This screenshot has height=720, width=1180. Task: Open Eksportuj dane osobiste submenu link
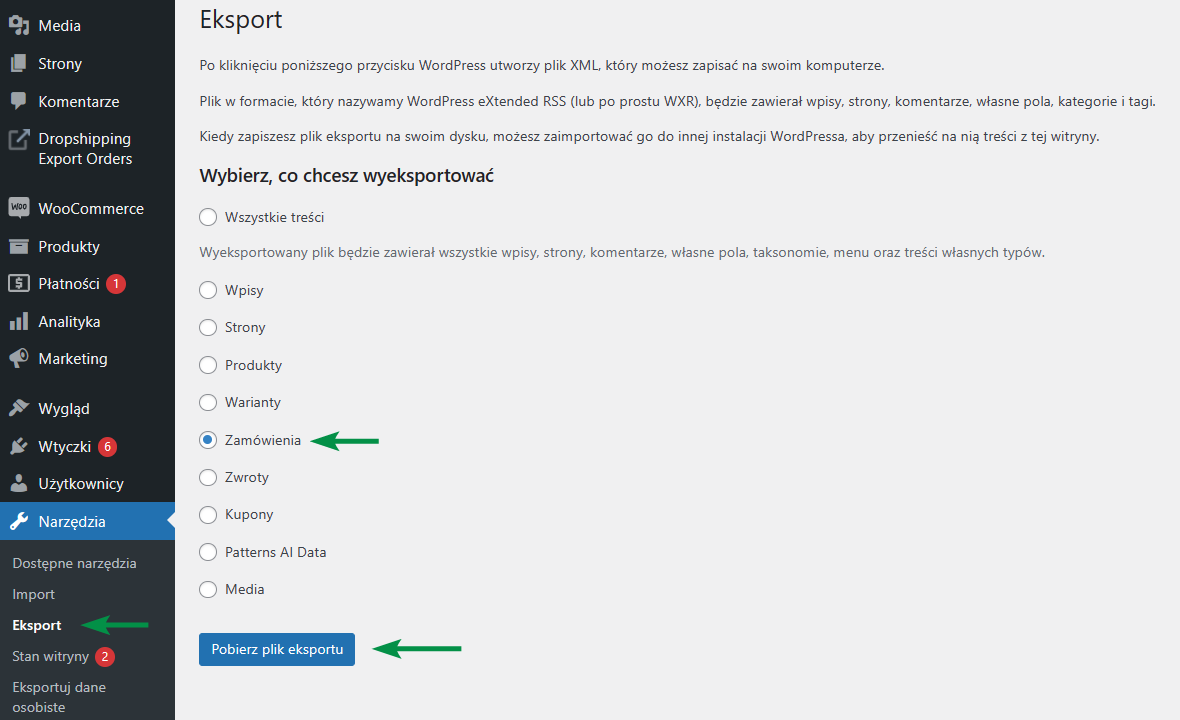click(x=59, y=697)
